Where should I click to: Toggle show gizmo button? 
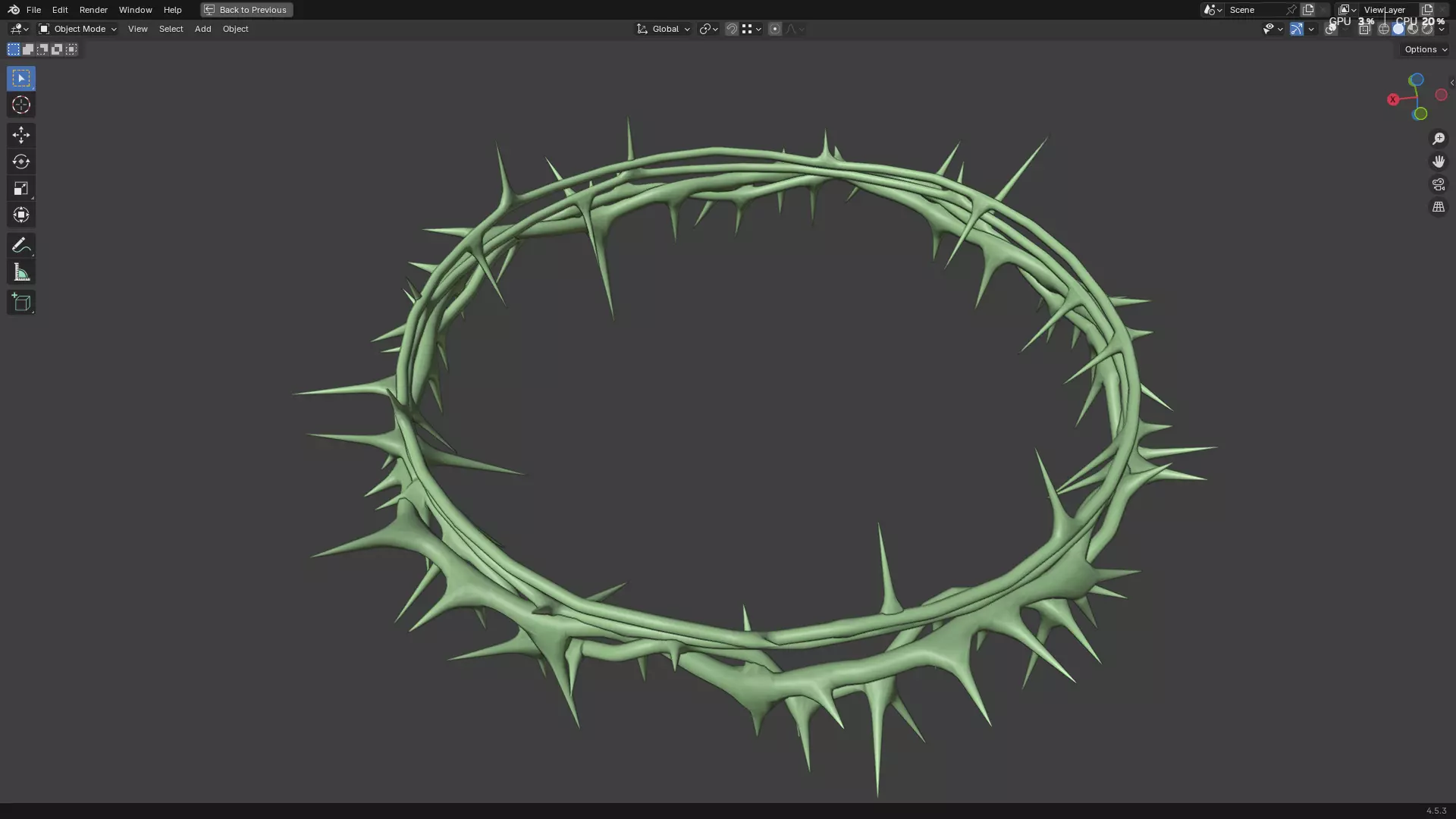(1297, 29)
